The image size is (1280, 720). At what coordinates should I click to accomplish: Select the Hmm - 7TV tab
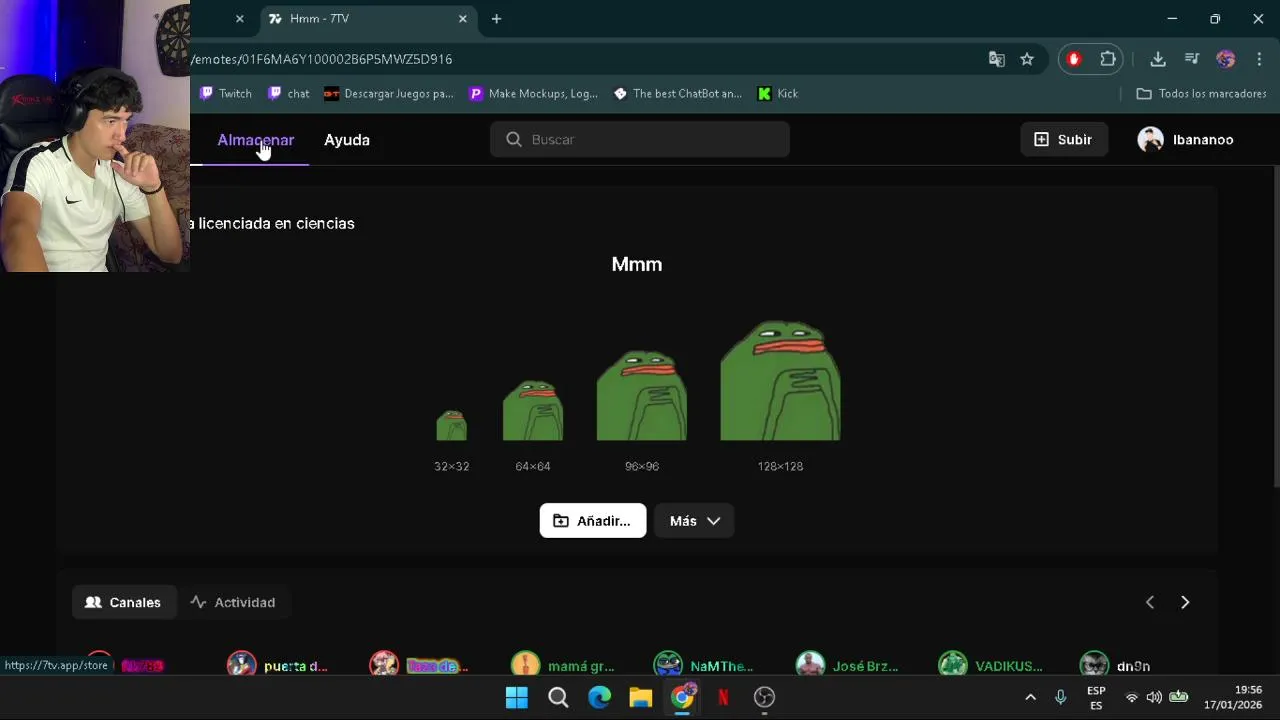point(368,18)
